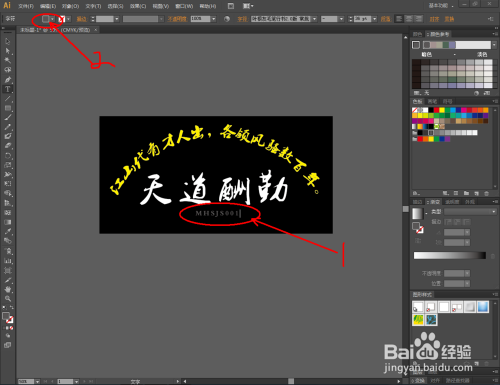The image size is (500, 385).
Task: Select the Pencil tool
Action: click(8, 127)
